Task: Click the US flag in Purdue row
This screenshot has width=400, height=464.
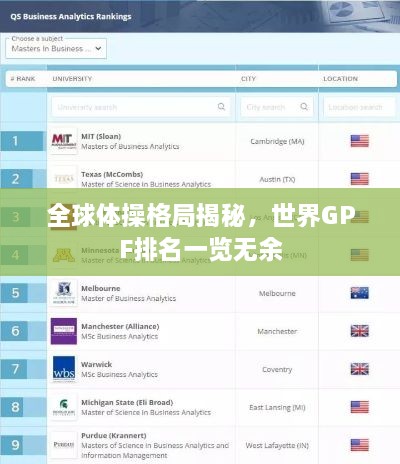Action: pos(360,445)
